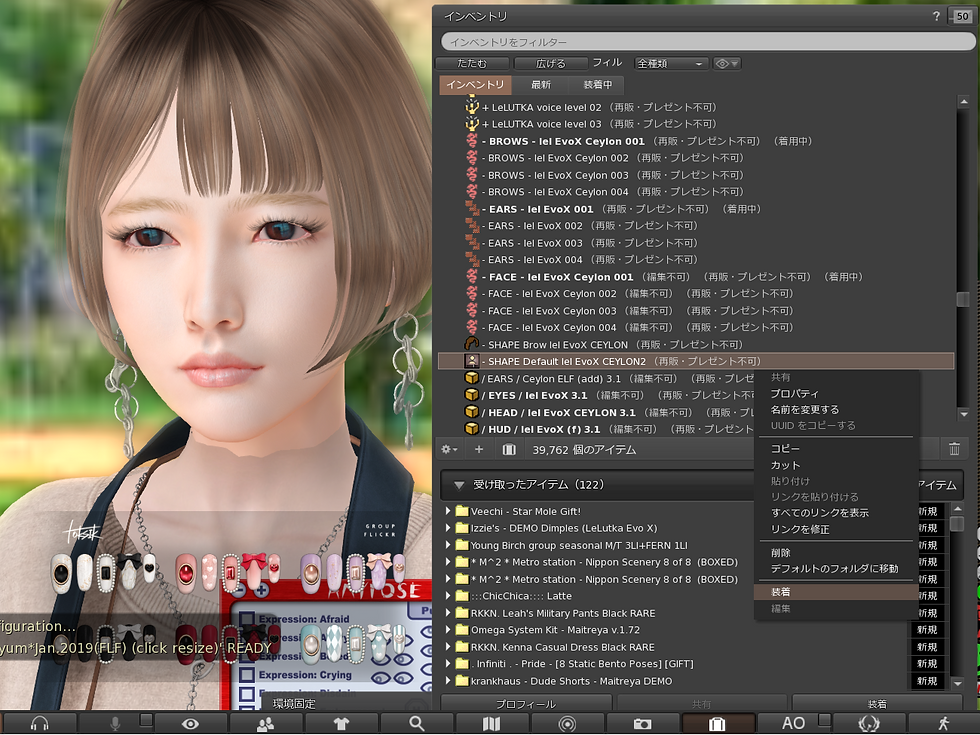Click the snapshot camera icon
The width and height of the screenshot is (980, 735).
pyautogui.click(x=642, y=724)
